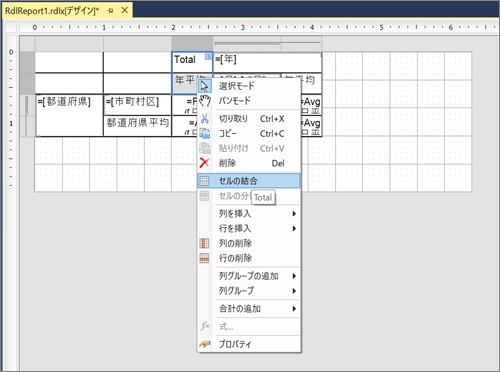Expand the 列グループの追加 submenu arrow
This screenshot has width=500, height=372.
coord(294,276)
